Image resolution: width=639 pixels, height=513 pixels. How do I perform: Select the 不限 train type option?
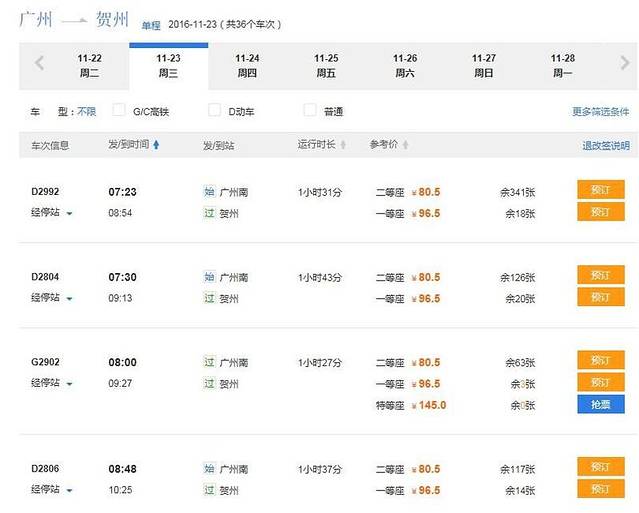pos(87,112)
